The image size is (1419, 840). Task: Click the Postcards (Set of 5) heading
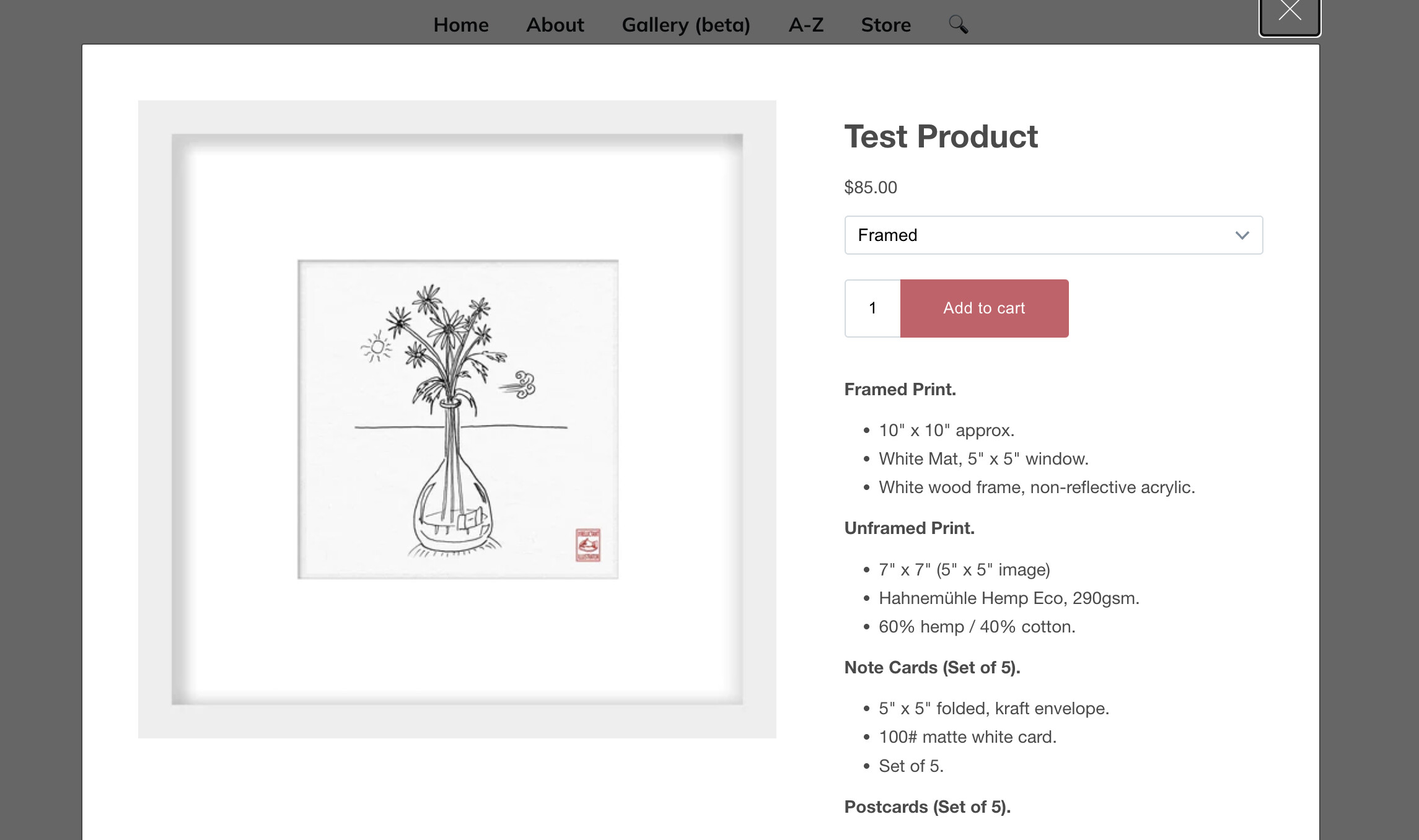[927, 807]
